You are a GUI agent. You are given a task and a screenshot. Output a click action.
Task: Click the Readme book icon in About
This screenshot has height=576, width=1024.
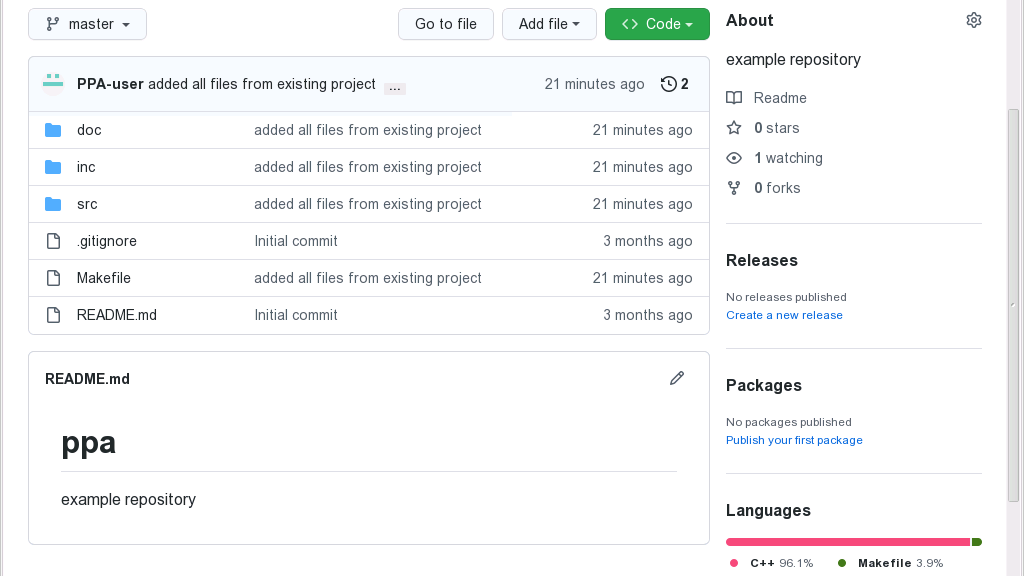(x=734, y=98)
